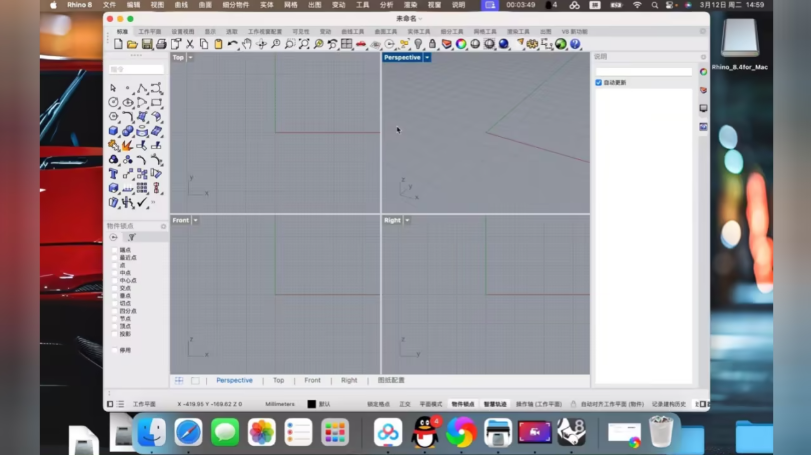Viewport: 811px width, 455px height.
Task: Click the Cut scissors icon
Action: tap(190, 44)
